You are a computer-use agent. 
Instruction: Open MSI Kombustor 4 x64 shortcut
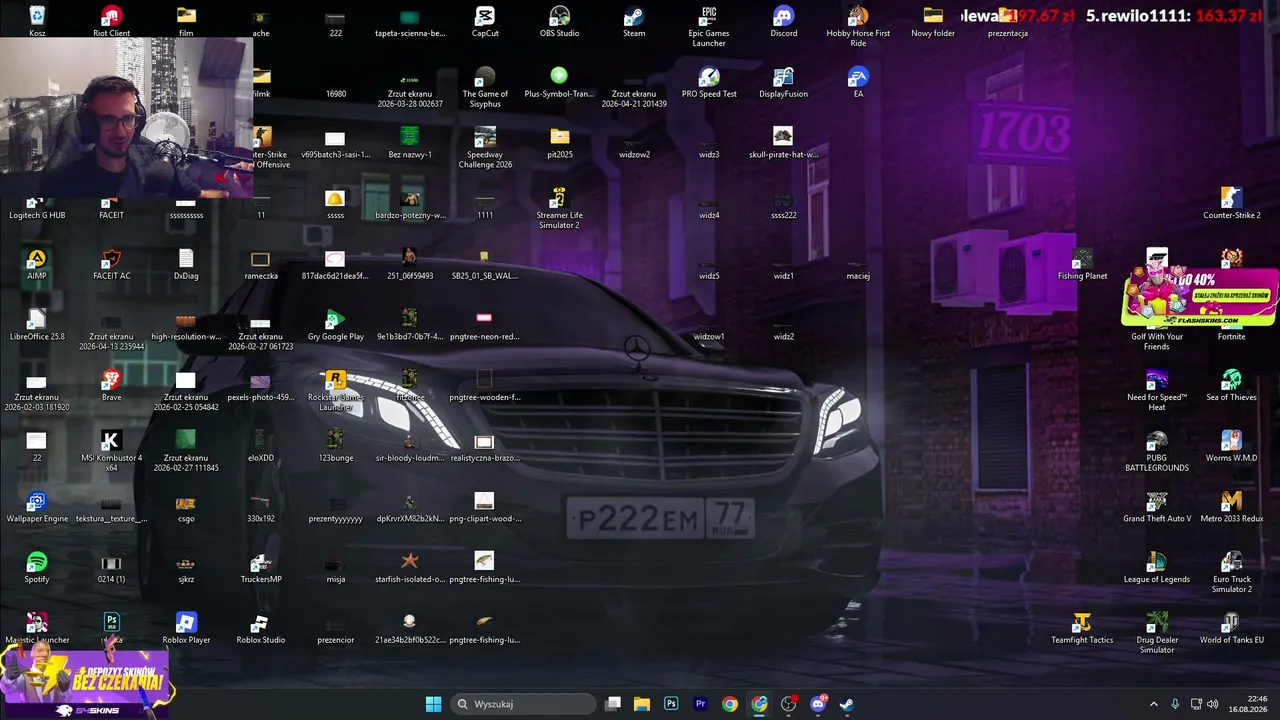pyautogui.click(x=111, y=451)
